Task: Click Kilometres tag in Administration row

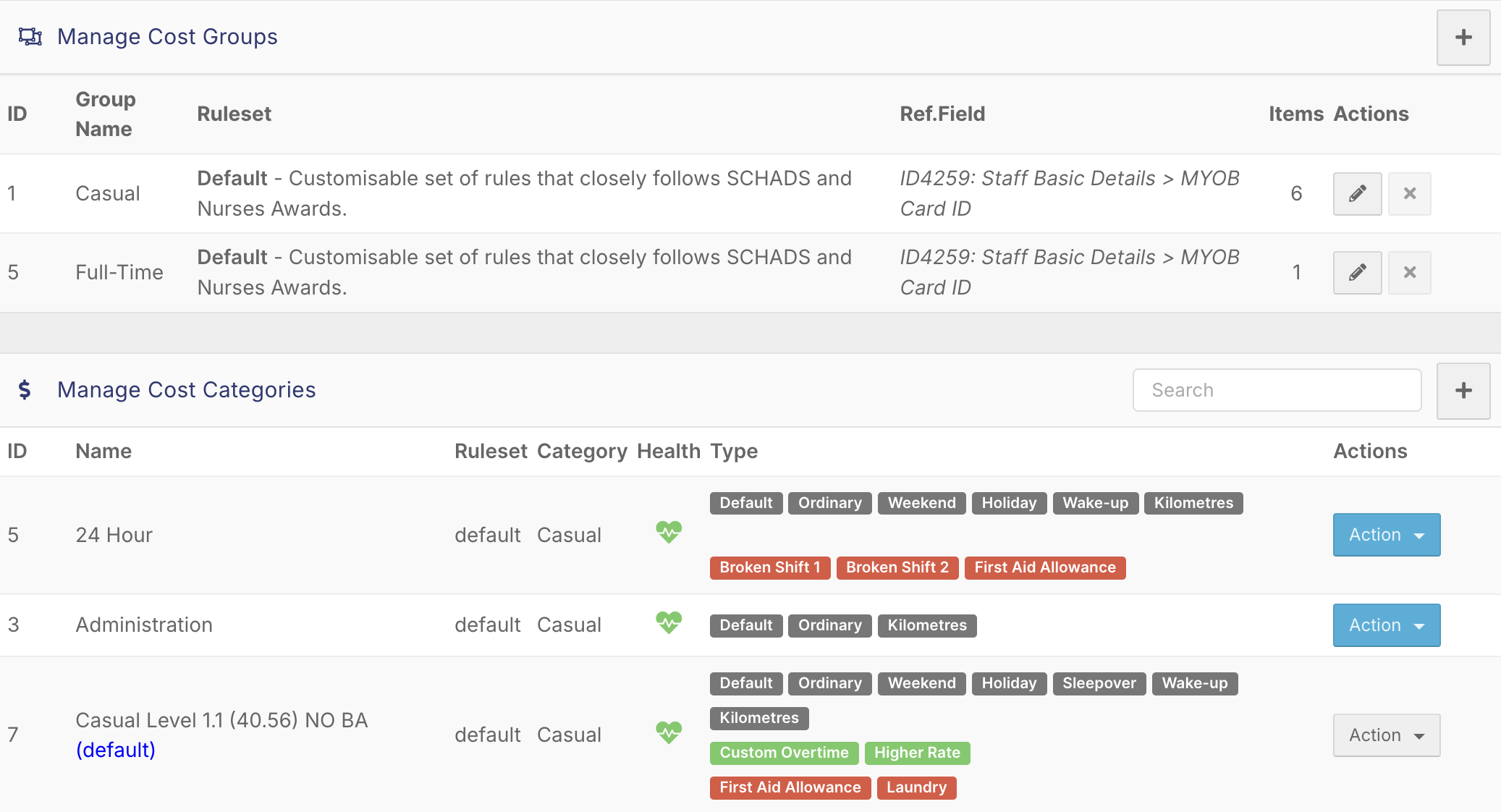Action: (927, 625)
